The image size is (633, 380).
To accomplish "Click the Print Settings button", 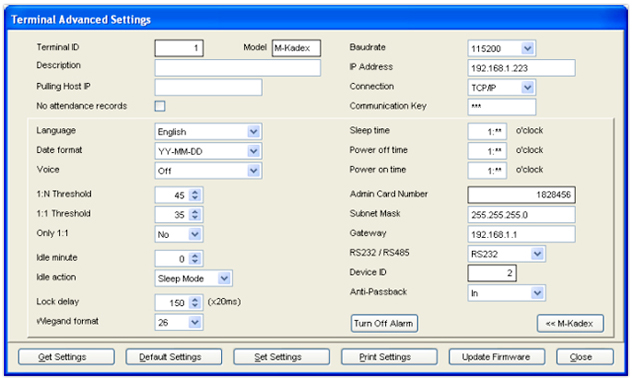I will click(389, 357).
